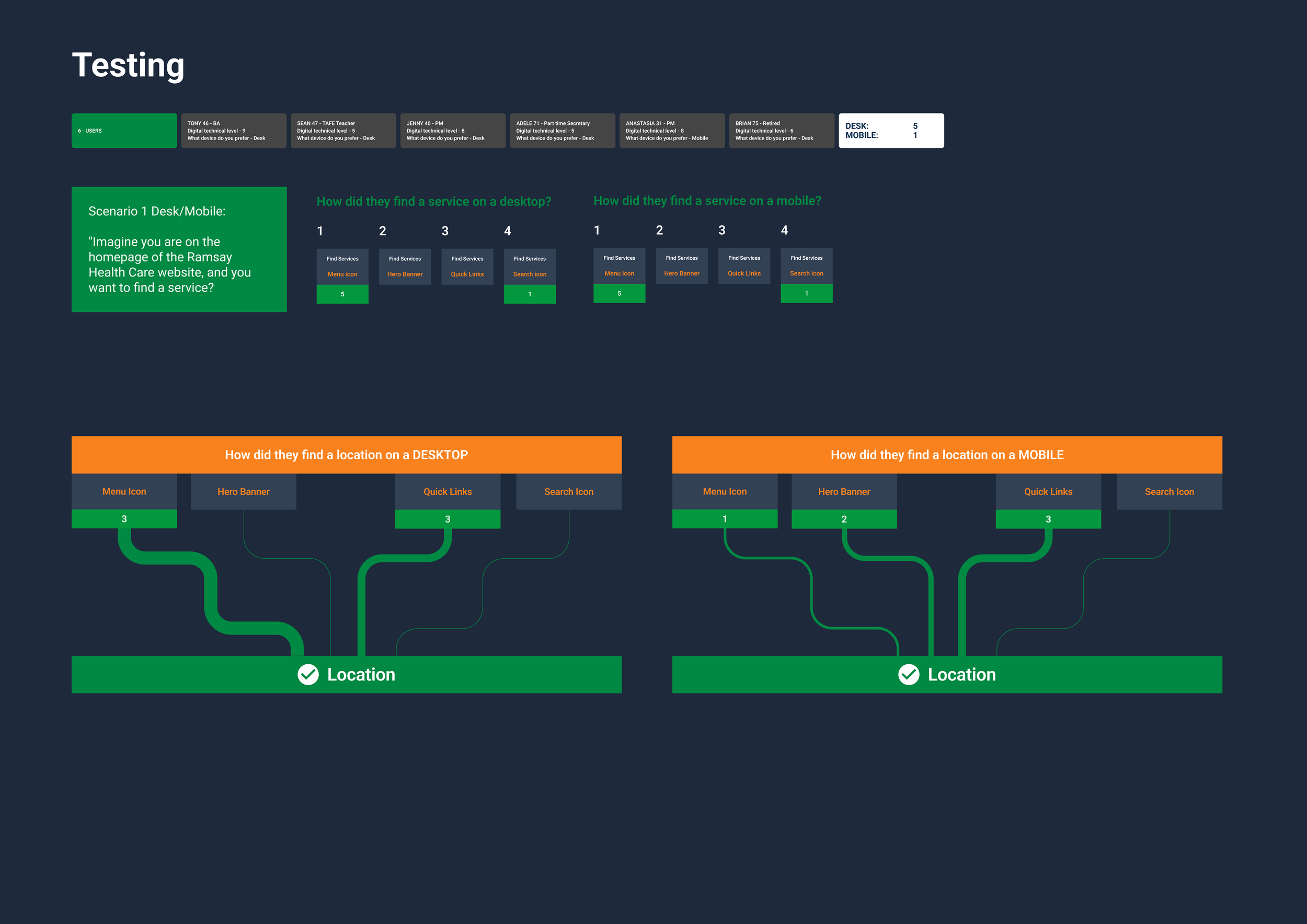Select Quick Links in DESKTOP location chart
This screenshot has height=924, width=1307.
(448, 492)
